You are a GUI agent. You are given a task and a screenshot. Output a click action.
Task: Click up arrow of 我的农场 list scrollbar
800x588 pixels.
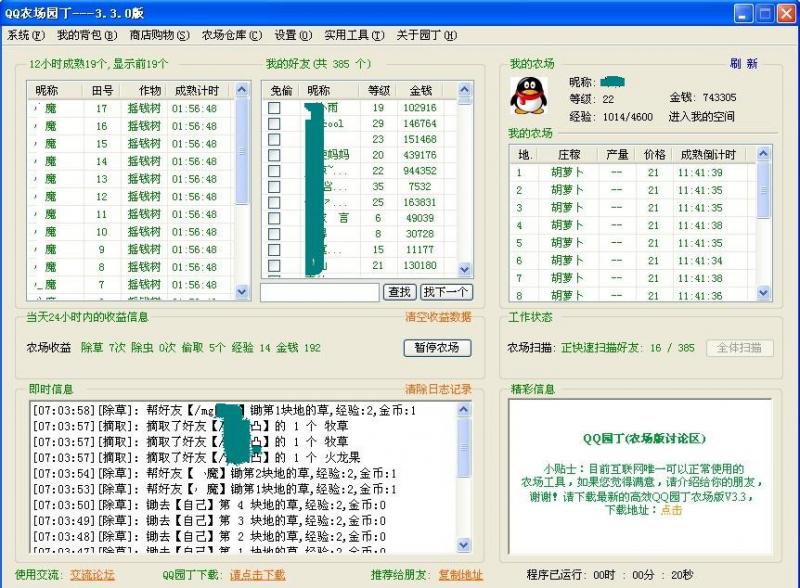click(763, 153)
